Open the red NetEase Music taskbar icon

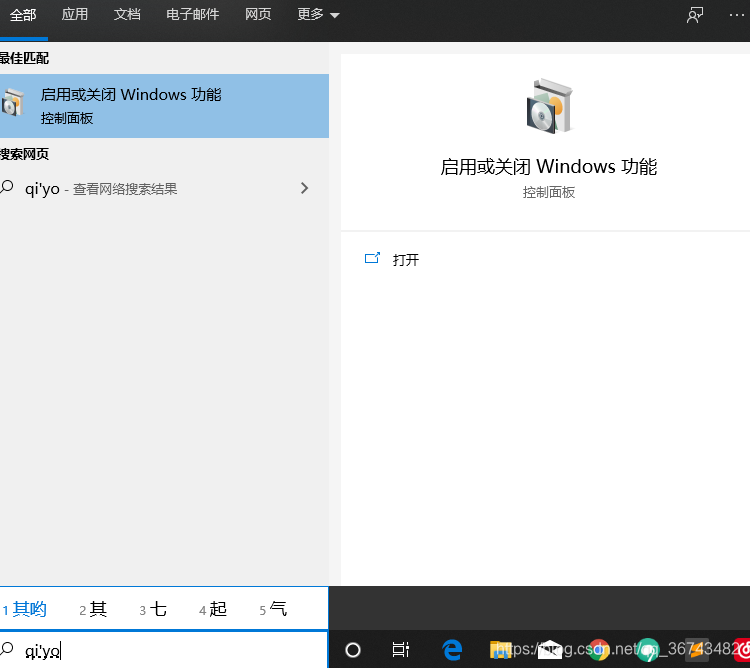(742, 650)
